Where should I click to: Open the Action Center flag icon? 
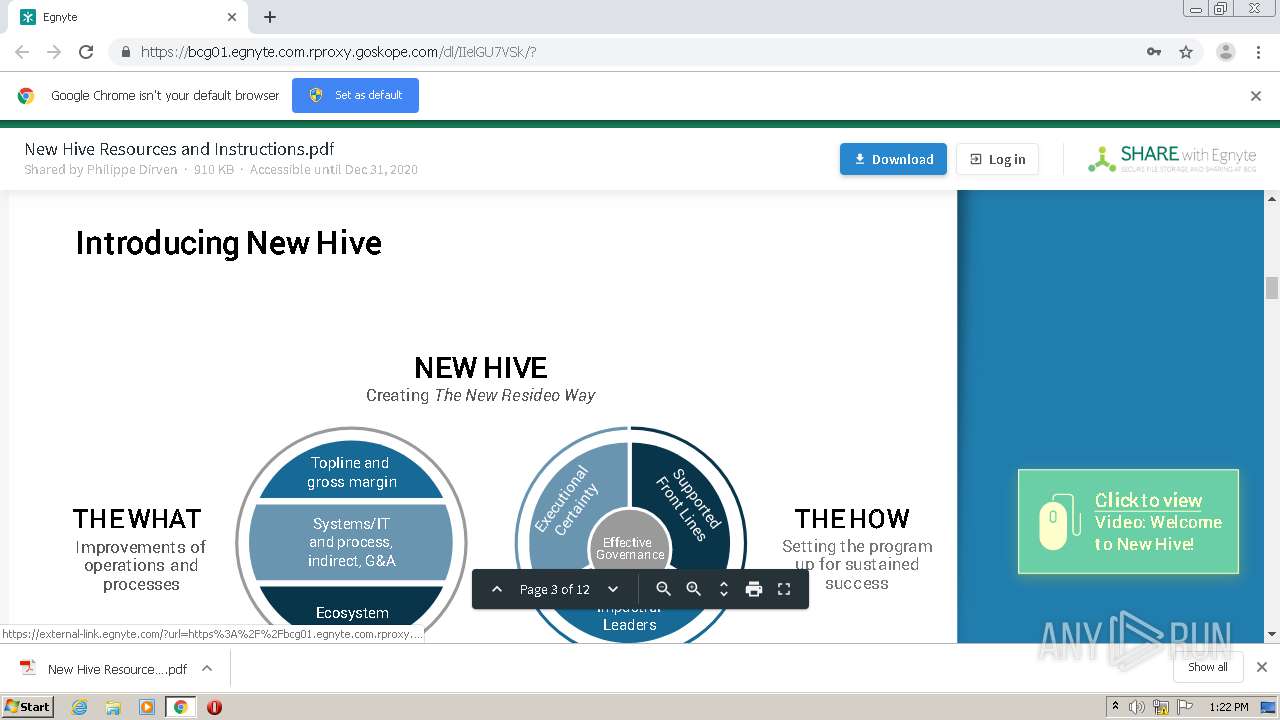pyautogui.click(x=1184, y=707)
